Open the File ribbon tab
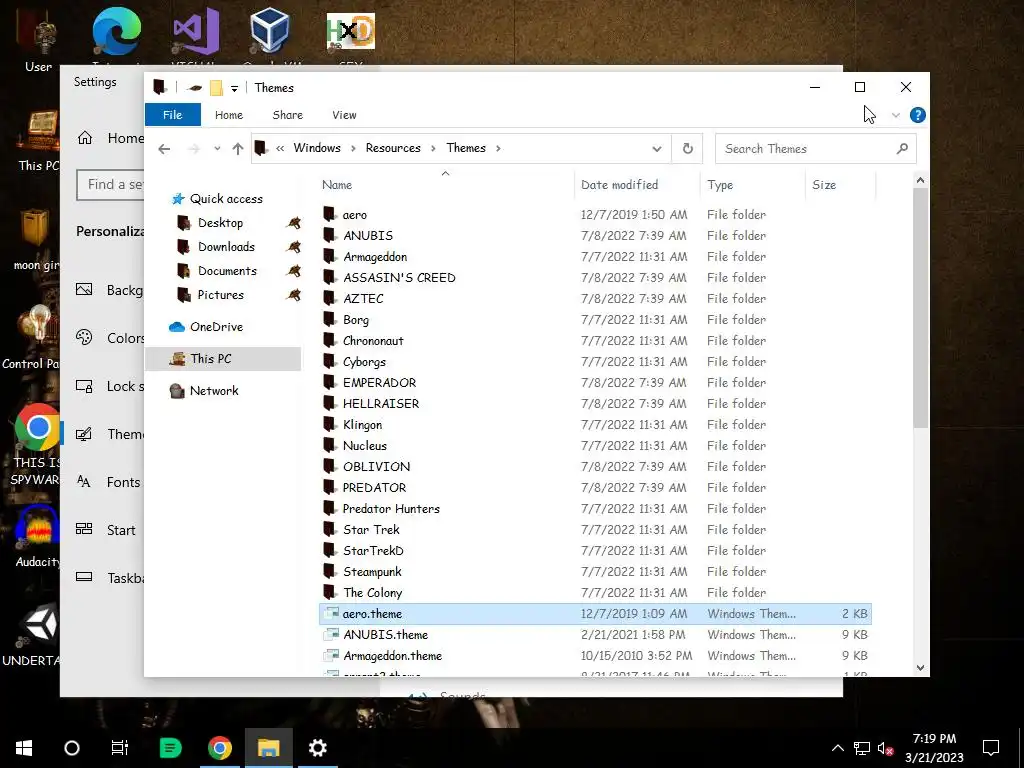The width and height of the screenshot is (1024, 768). [x=172, y=115]
